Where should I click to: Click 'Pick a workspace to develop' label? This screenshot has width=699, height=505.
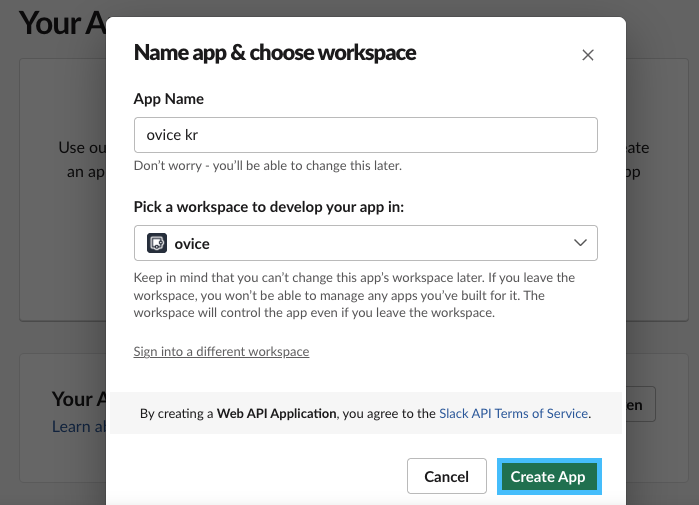[x=269, y=207]
